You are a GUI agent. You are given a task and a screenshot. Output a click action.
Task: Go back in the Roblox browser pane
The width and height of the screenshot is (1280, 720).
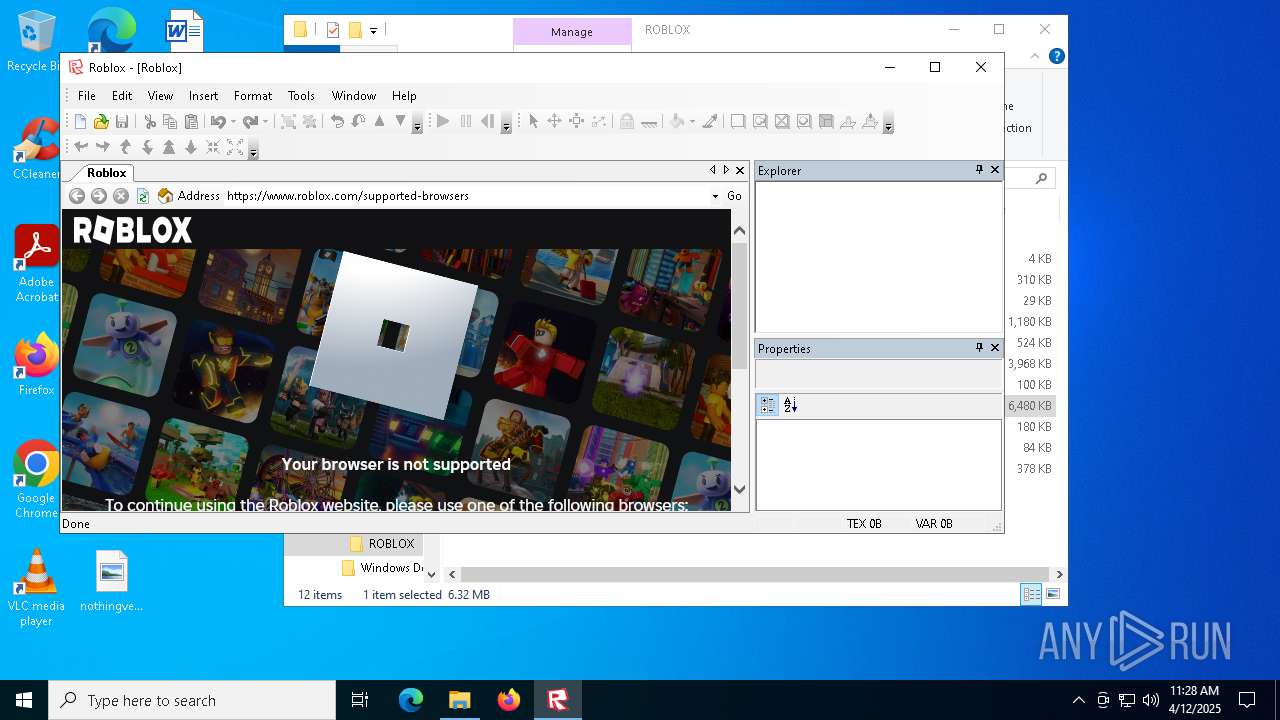(x=77, y=196)
